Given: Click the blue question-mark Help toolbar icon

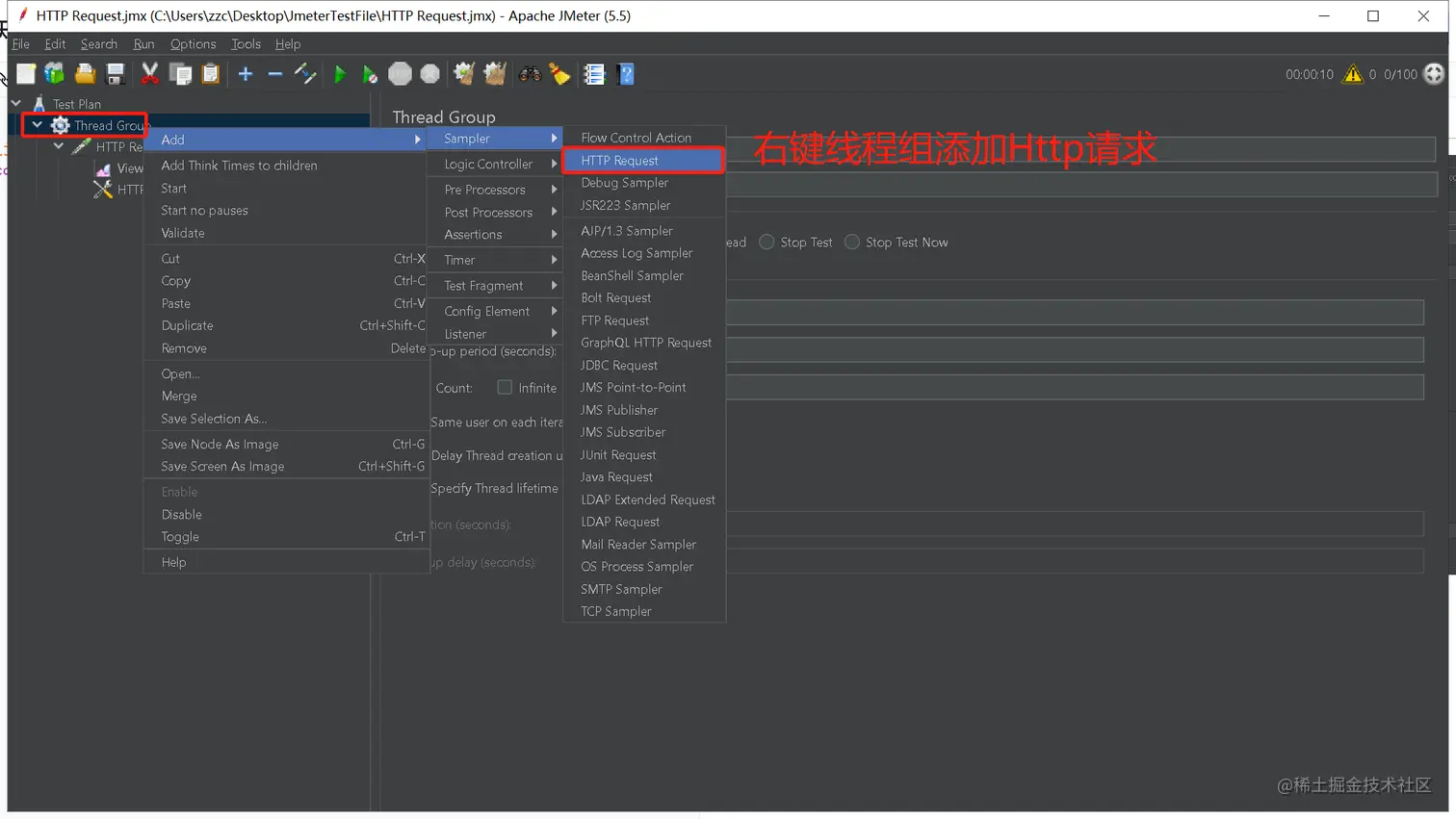Looking at the screenshot, I should click(626, 74).
